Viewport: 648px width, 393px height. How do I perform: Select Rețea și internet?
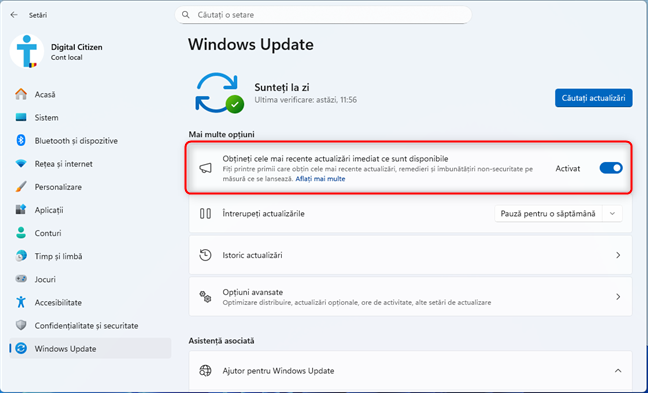click(x=90, y=164)
